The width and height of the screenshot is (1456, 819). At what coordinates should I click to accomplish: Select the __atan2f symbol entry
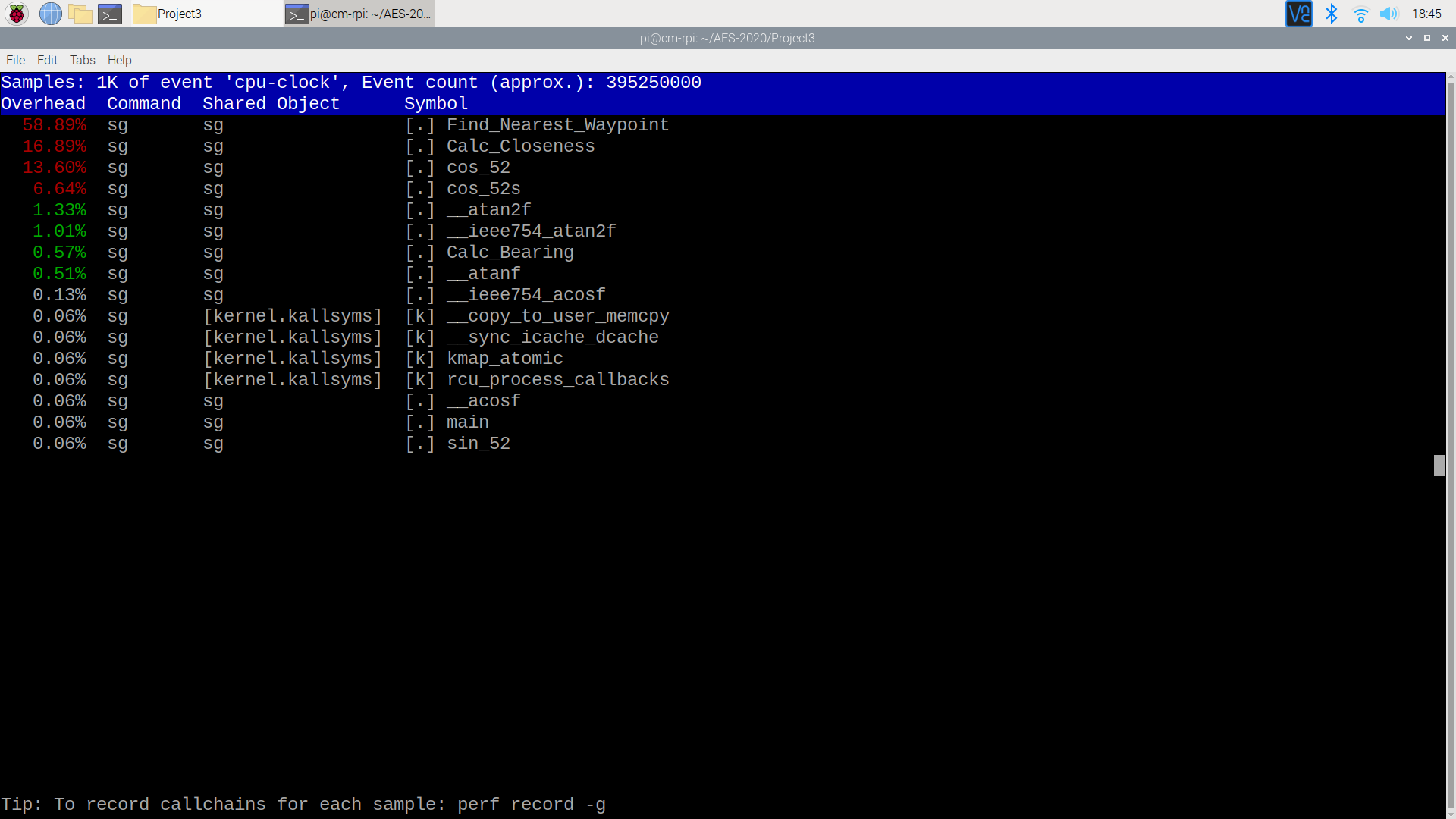pos(489,209)
